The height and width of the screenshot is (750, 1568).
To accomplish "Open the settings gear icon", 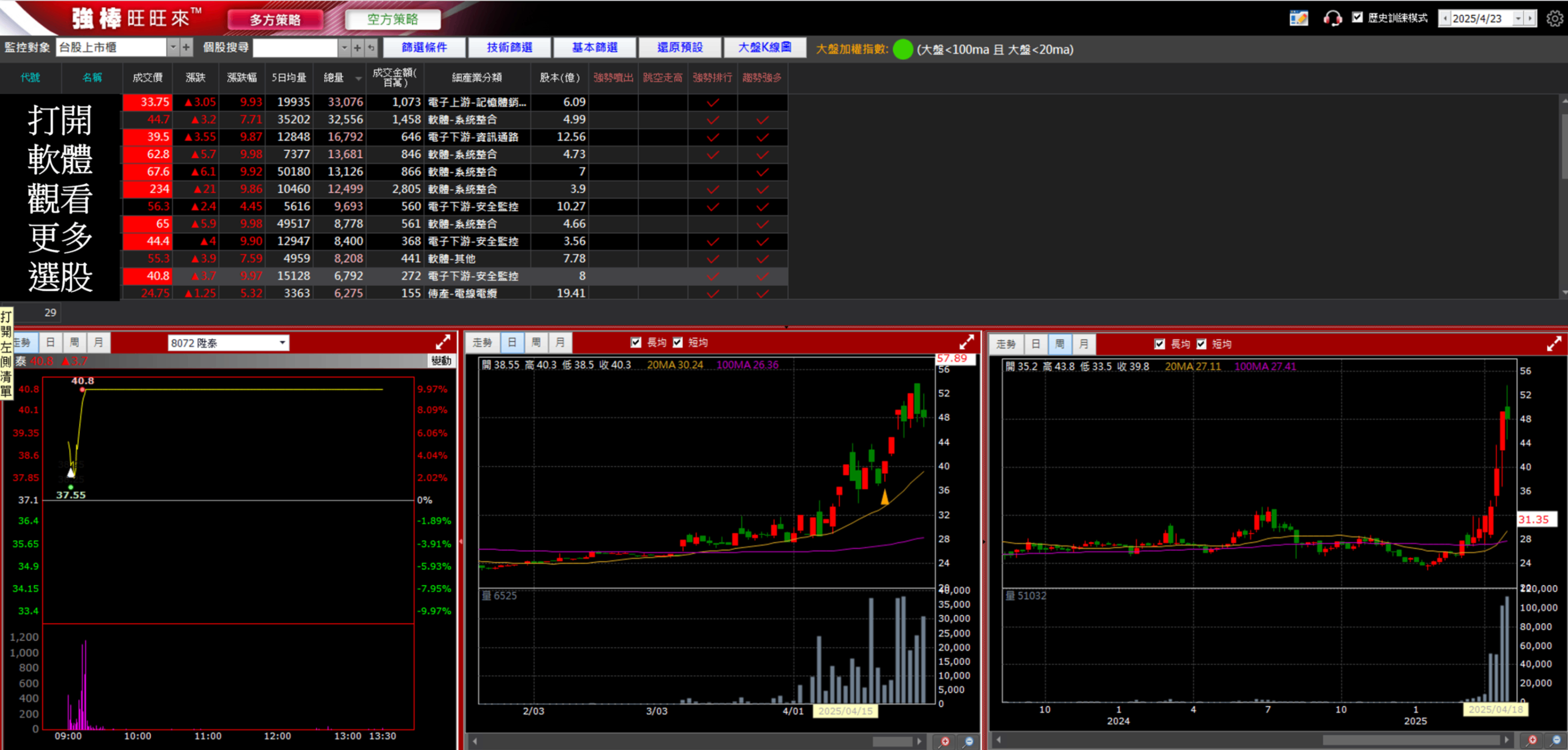I will tap(1554, 18).
